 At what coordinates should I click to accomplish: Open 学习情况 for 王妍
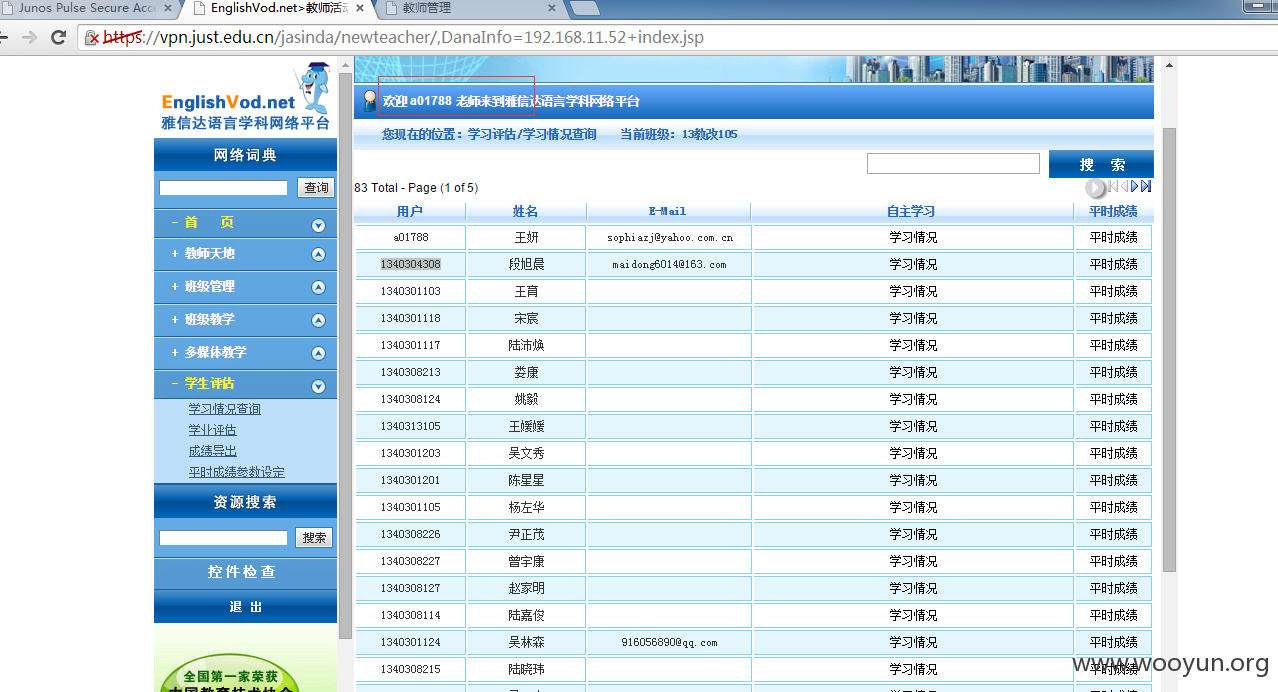pos(914,238)
